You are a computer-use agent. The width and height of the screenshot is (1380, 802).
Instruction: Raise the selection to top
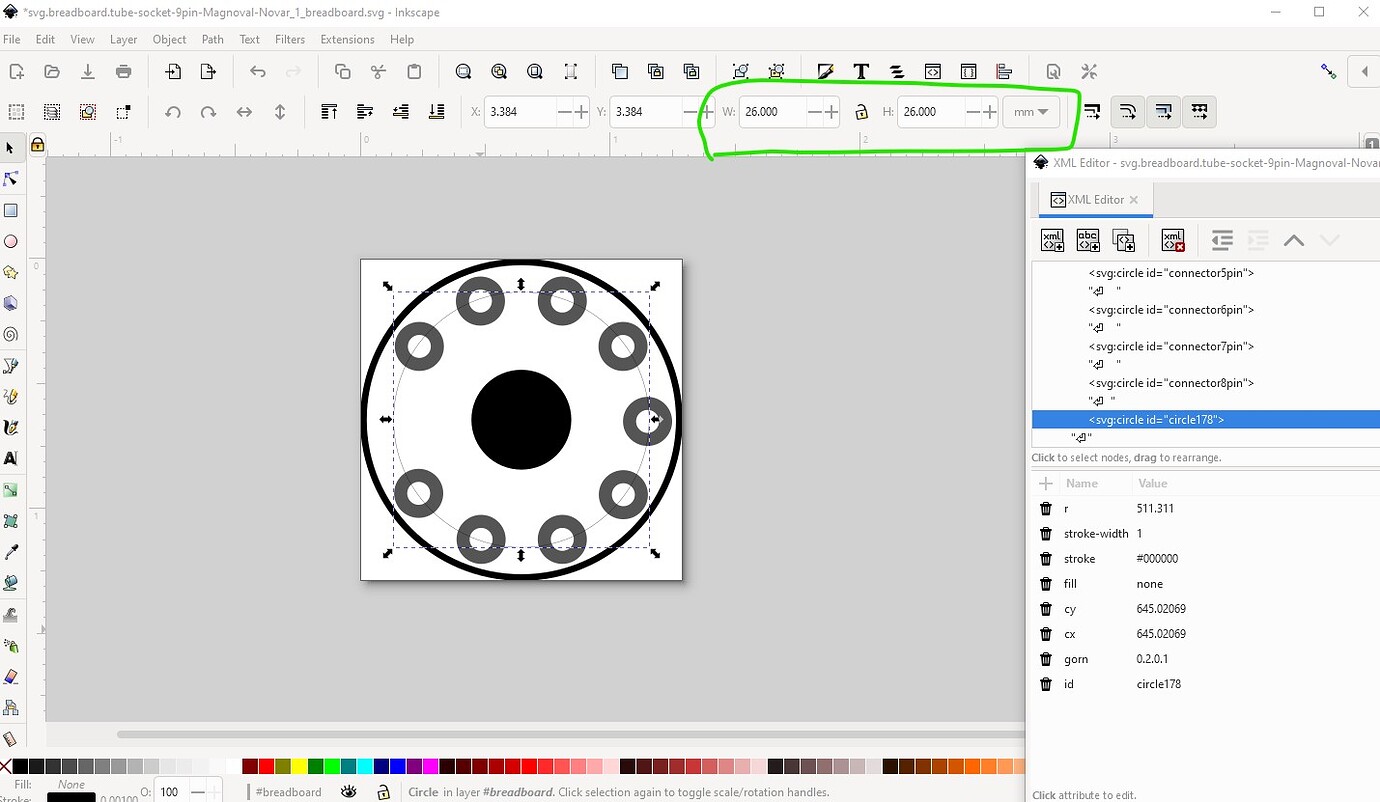point(329,112)
